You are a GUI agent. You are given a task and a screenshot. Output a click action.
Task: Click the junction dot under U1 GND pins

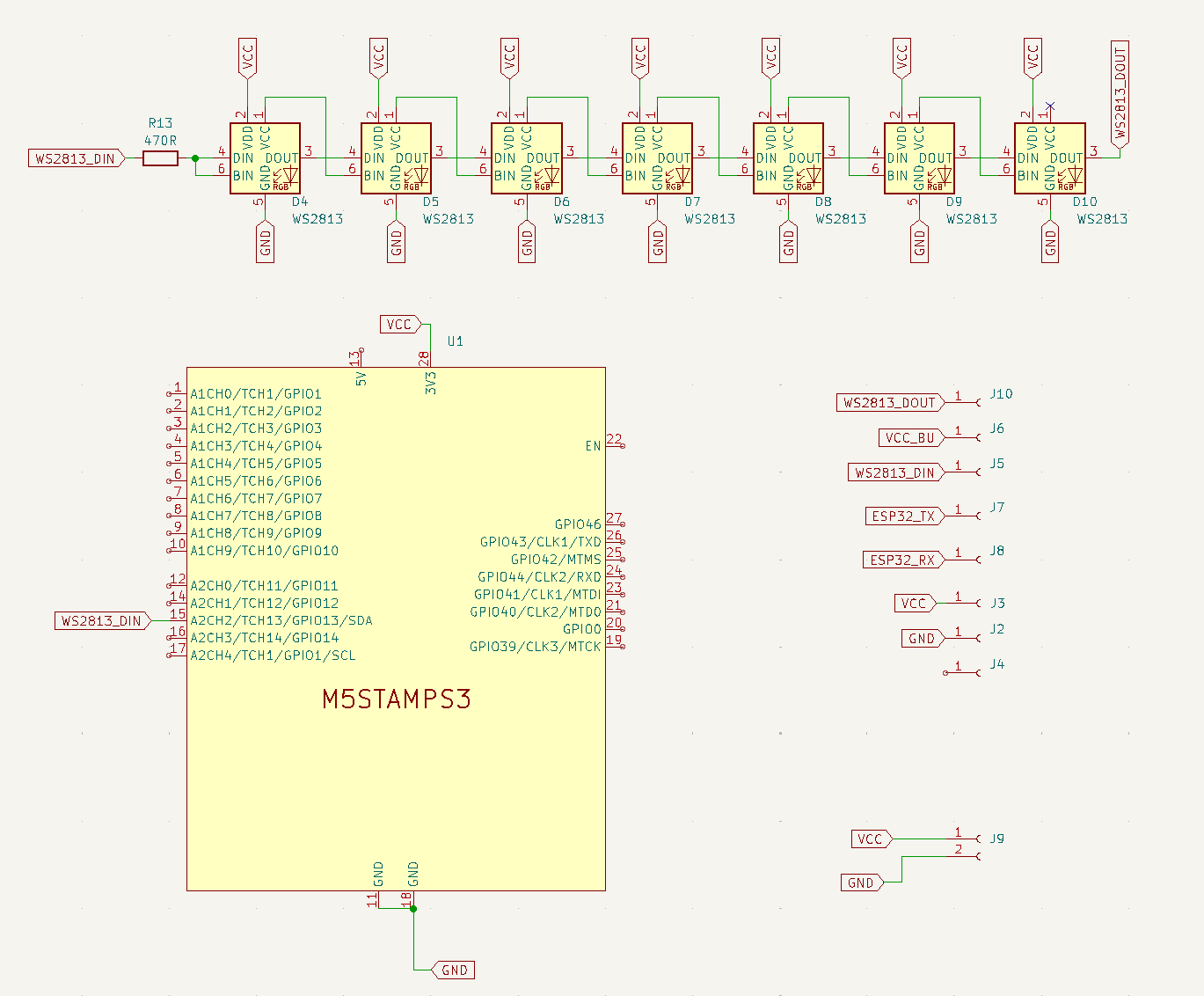pyautogui.click(x=413, y=908)
